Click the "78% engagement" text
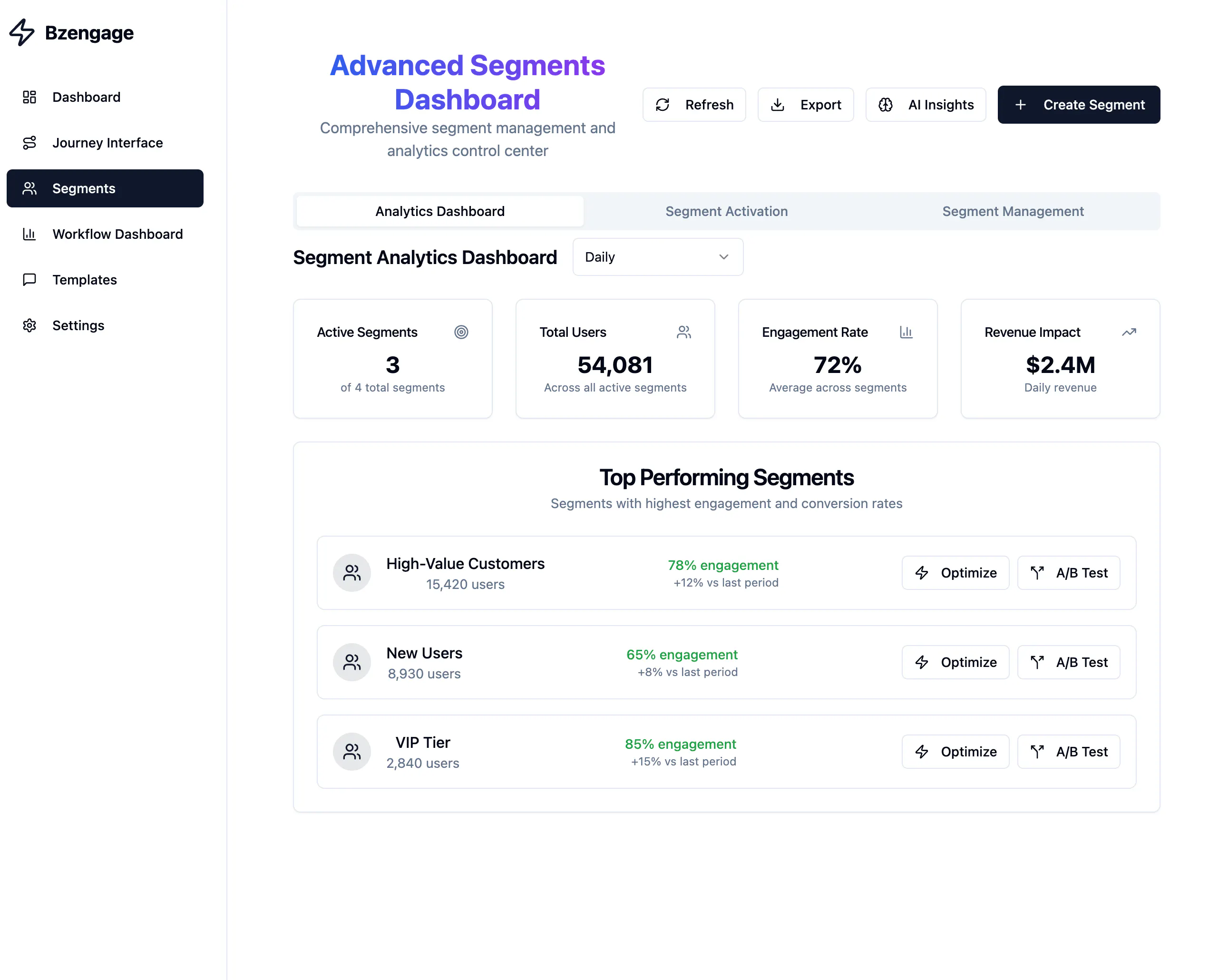The image size is (1209, 980). (x=723, y=565)
